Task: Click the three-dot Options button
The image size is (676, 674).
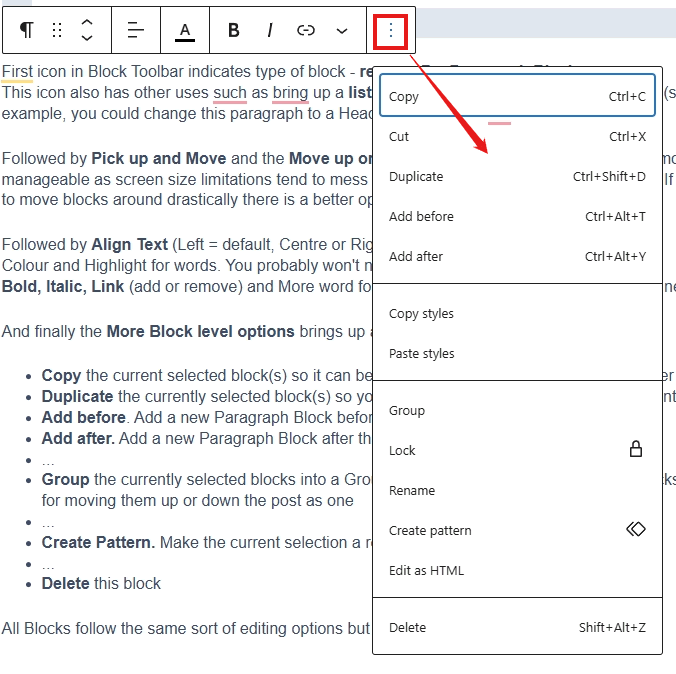Action: coord(391,31)
